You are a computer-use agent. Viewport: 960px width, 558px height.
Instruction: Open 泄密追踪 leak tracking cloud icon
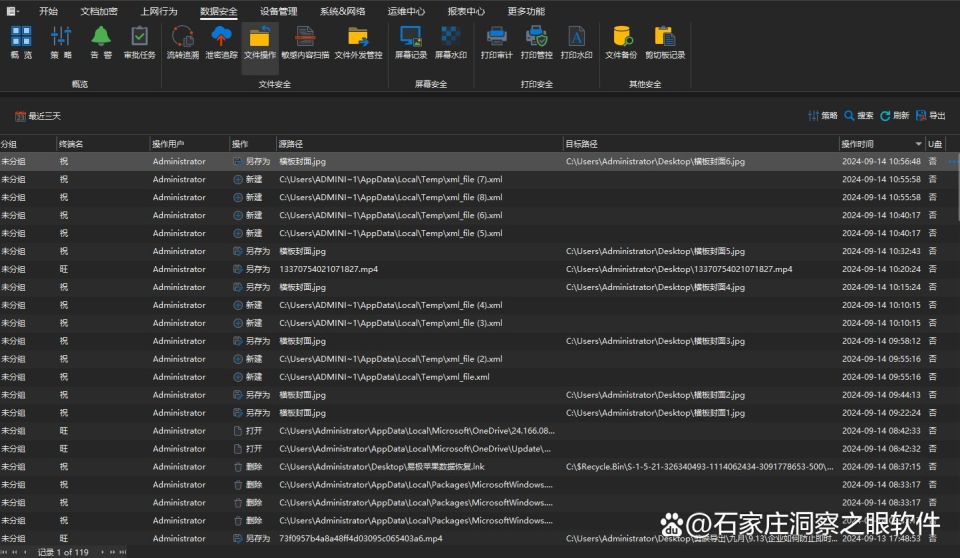221,42
